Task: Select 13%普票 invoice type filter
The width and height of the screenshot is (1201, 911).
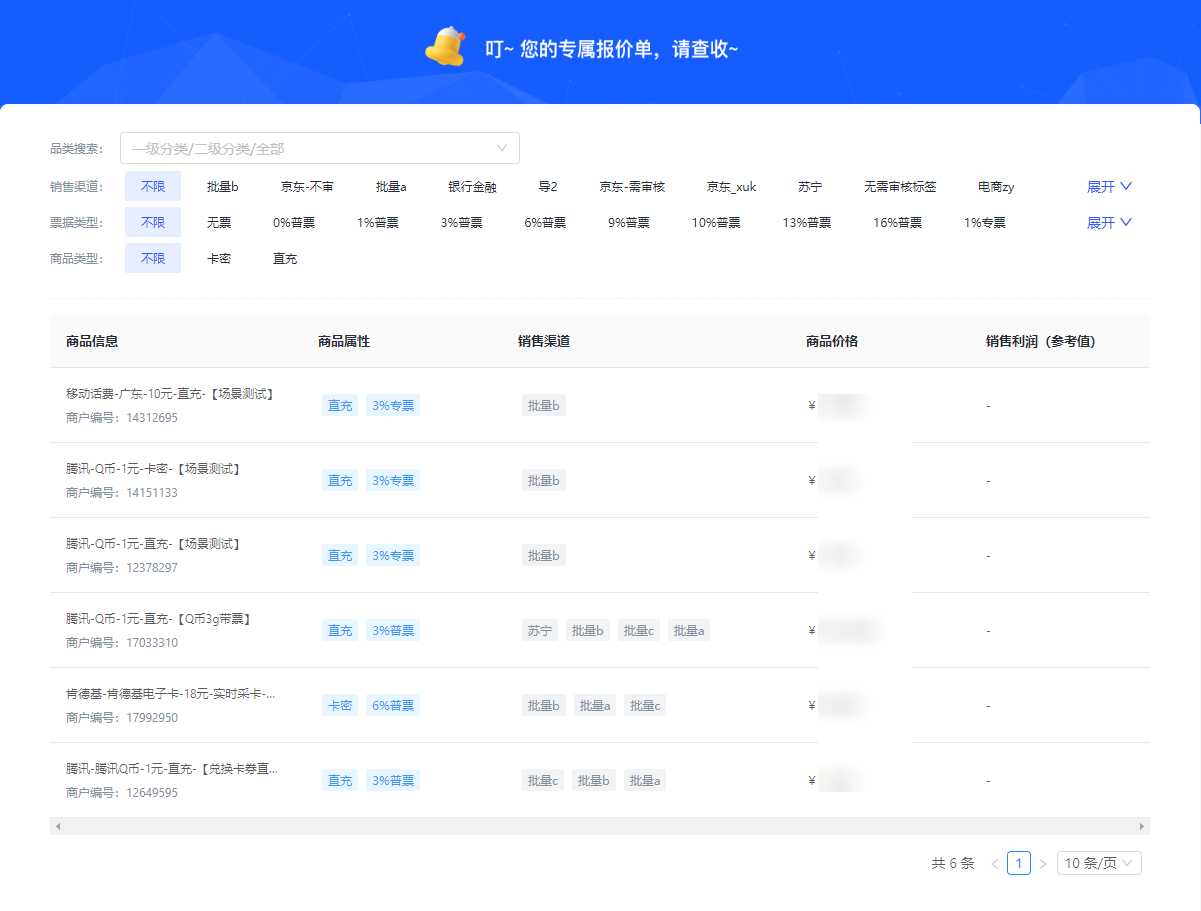Action: pos(806,223)
